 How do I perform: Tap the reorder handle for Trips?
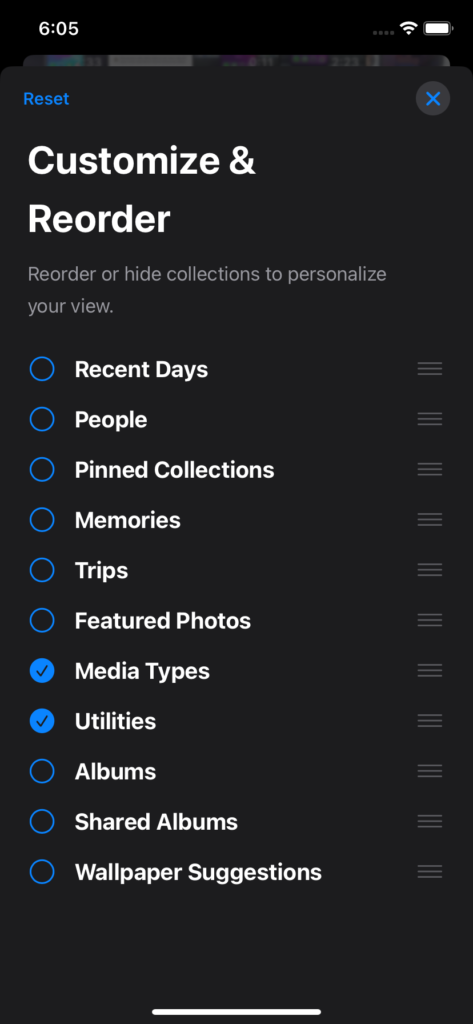tap(430, 570)
